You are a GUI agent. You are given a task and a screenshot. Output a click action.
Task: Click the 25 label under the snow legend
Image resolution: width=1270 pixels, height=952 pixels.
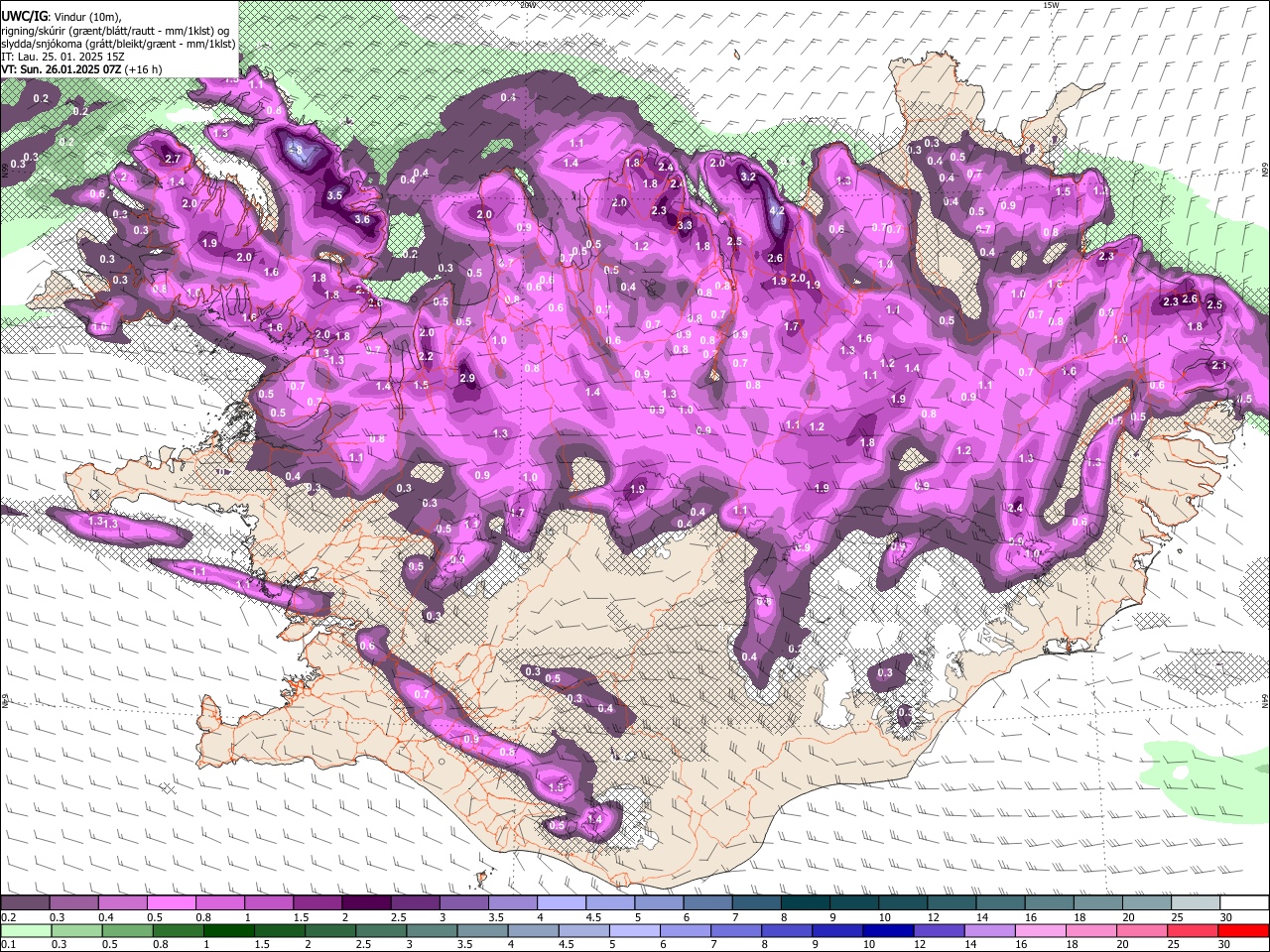[1176, 917]
